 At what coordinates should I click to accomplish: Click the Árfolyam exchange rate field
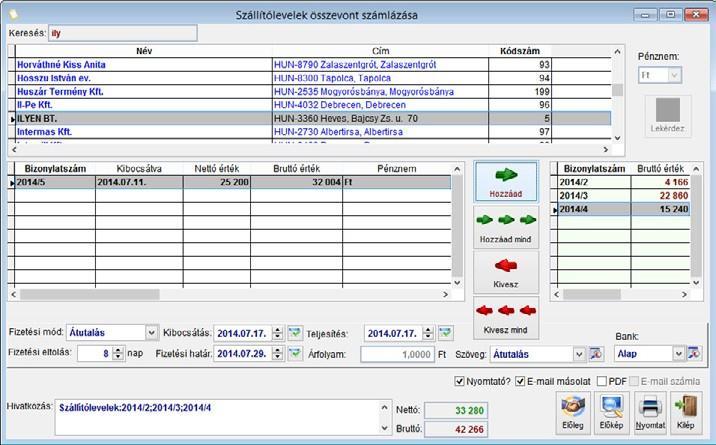tap(397, 354)
